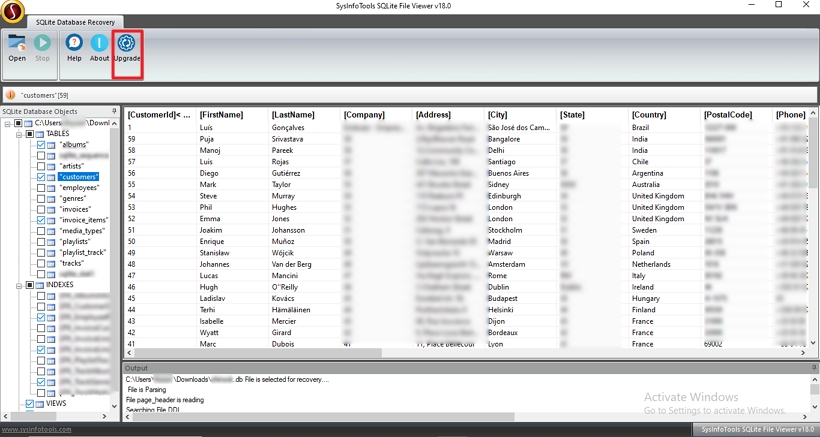This screenshot has width=820, height=437.
Task: Click the country cell "Netherlands"
Action: pyautogui.click(x=651, y=264)
